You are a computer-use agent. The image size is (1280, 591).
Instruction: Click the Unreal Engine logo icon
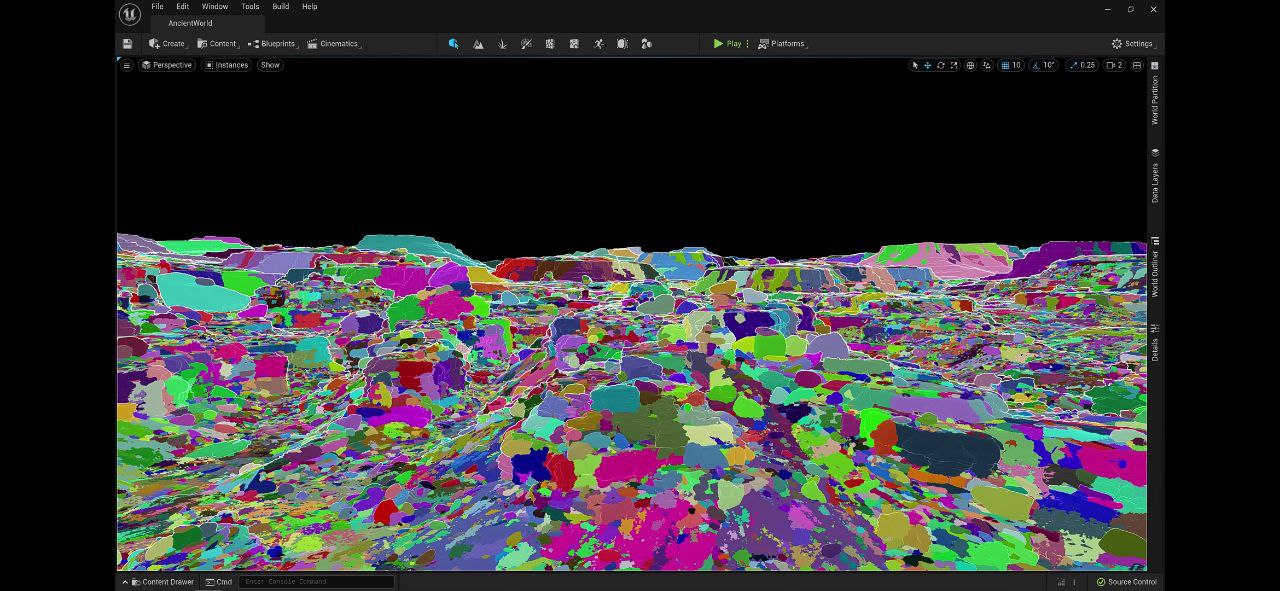(x=129, y=14)
